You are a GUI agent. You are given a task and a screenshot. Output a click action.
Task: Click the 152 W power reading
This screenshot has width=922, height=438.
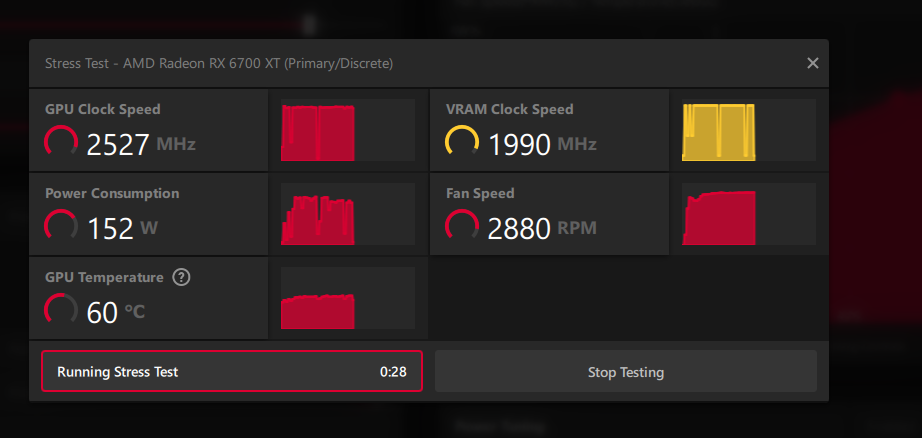point(122,228)
